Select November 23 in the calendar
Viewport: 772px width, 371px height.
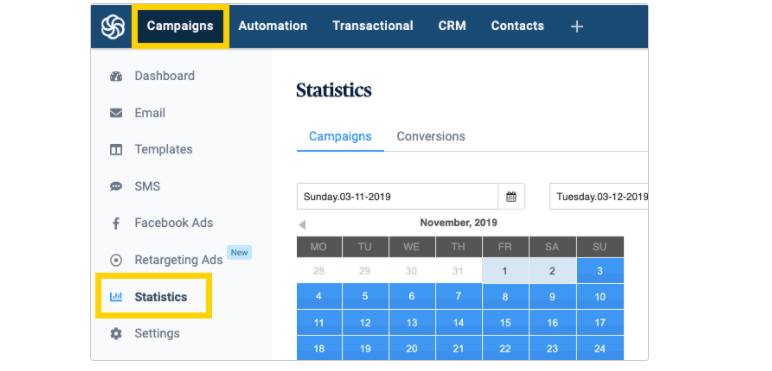552,348
